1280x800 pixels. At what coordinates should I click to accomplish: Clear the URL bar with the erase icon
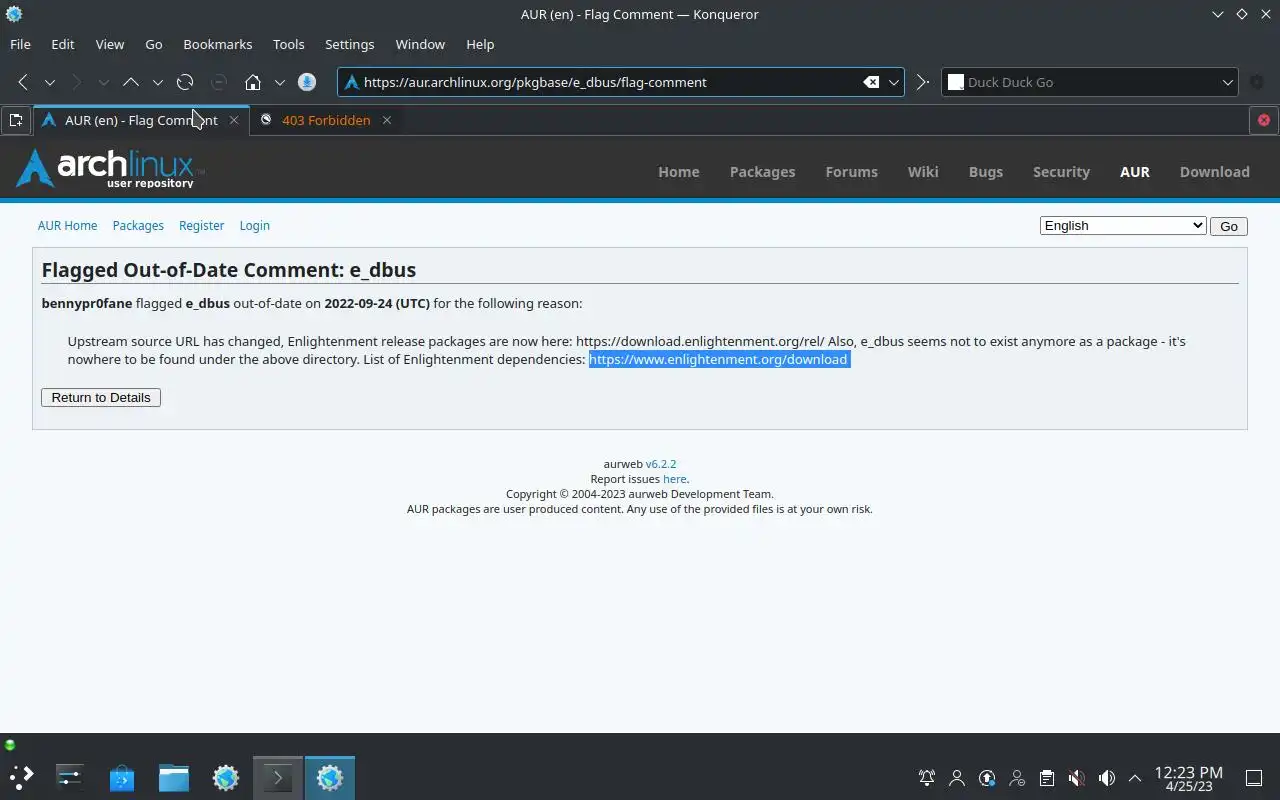click(x=871, y=82)
